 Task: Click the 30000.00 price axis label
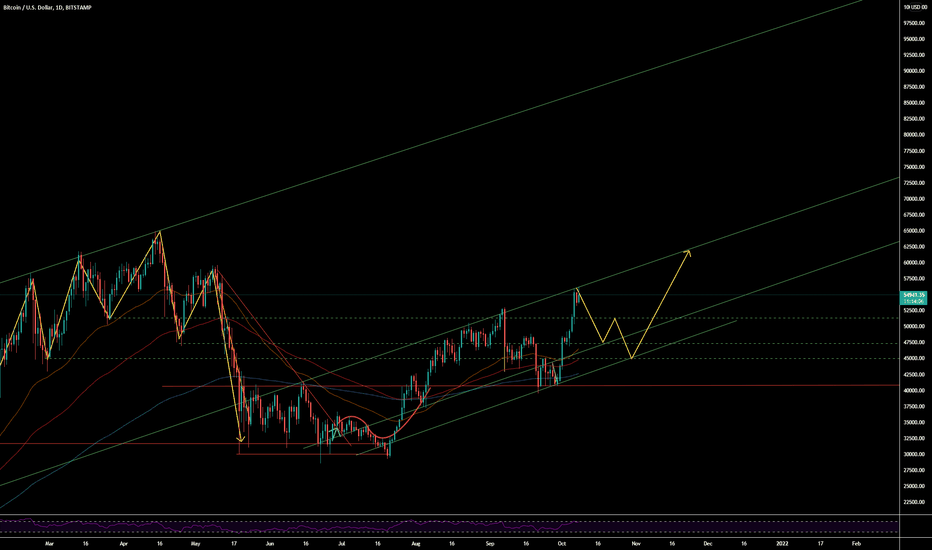coord(914,454)
